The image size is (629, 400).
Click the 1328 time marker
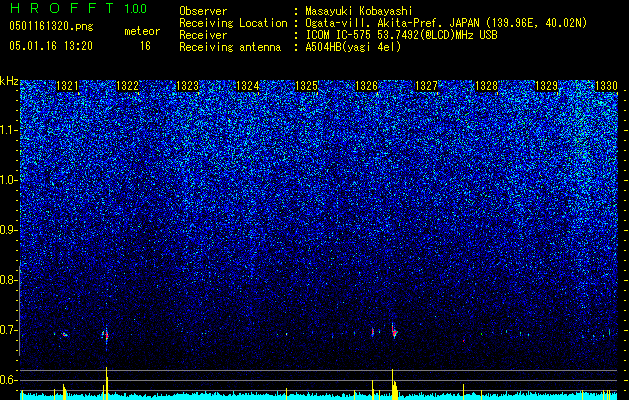click(x=486, y=86)
